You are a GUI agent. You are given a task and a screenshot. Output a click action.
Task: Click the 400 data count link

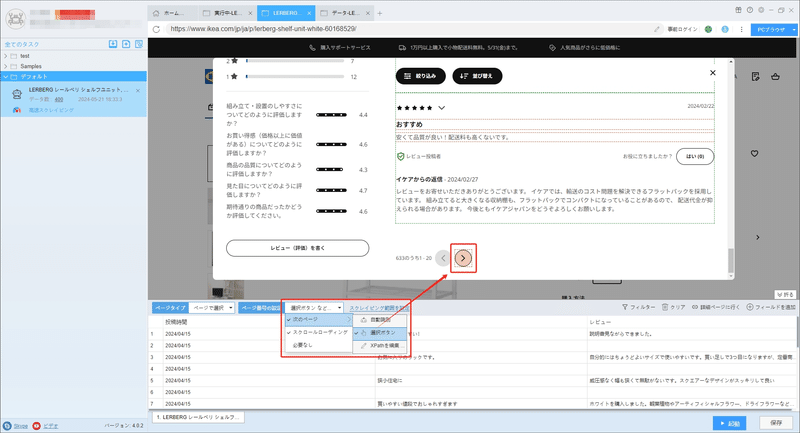tap(59, 99)
